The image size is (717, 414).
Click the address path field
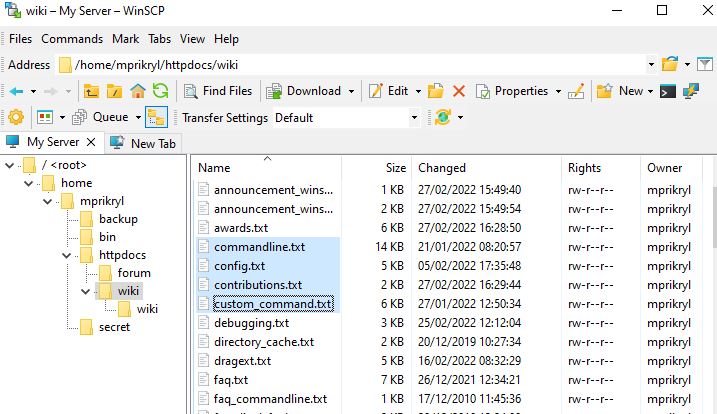(350, 65)
